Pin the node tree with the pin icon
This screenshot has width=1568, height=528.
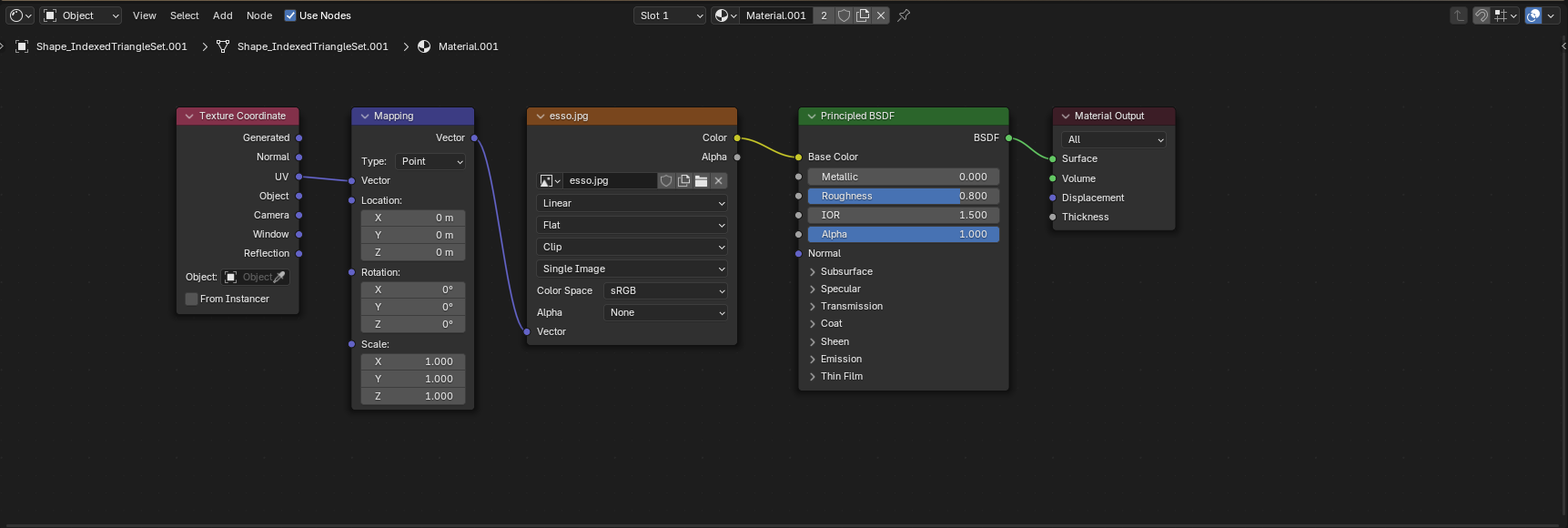coord(904,15)
